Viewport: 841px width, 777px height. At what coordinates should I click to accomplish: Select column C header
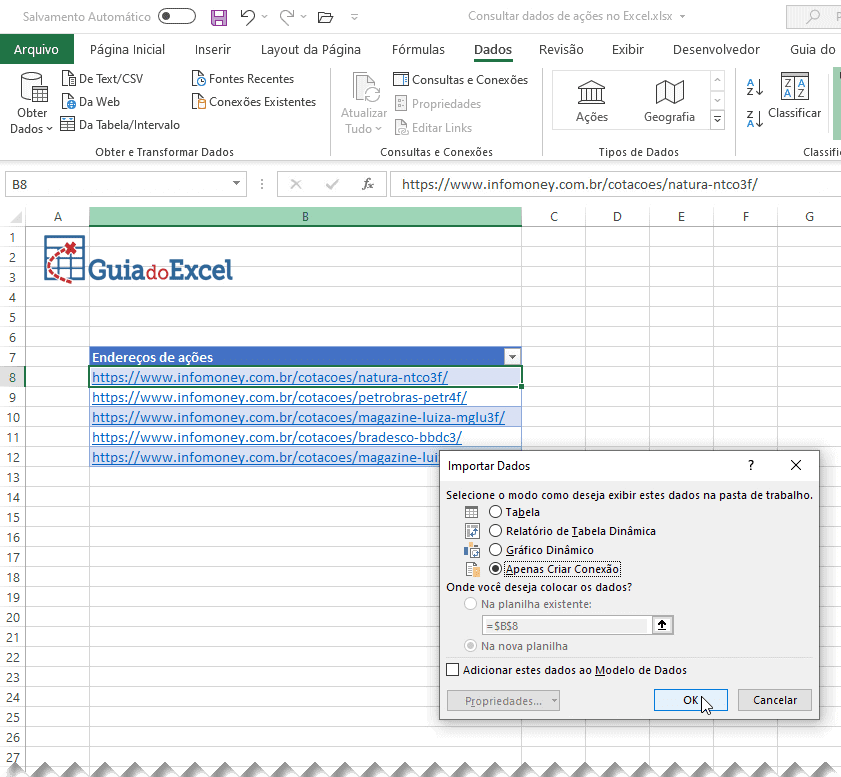[x=554, y=217]
